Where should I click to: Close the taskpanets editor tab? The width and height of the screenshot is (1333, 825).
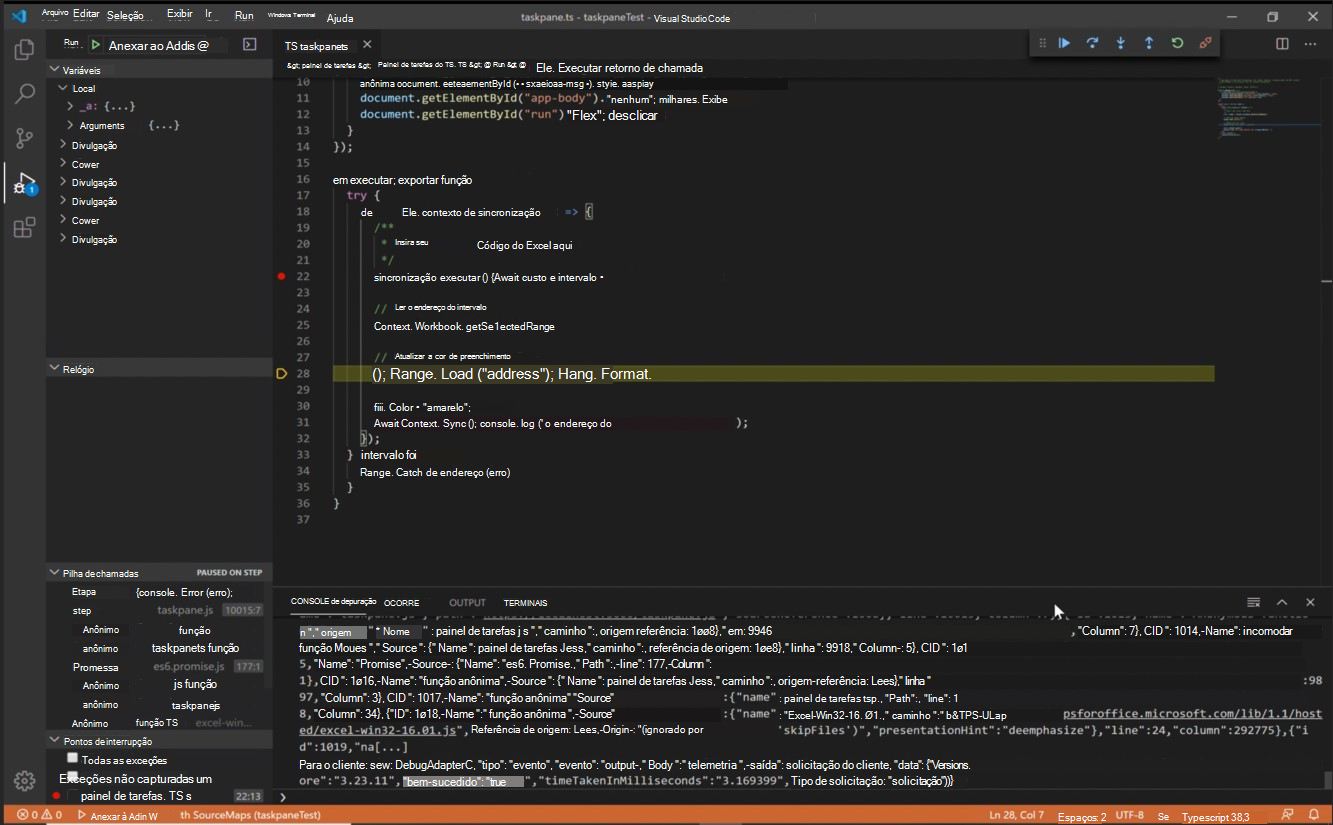tap(367, 45)
